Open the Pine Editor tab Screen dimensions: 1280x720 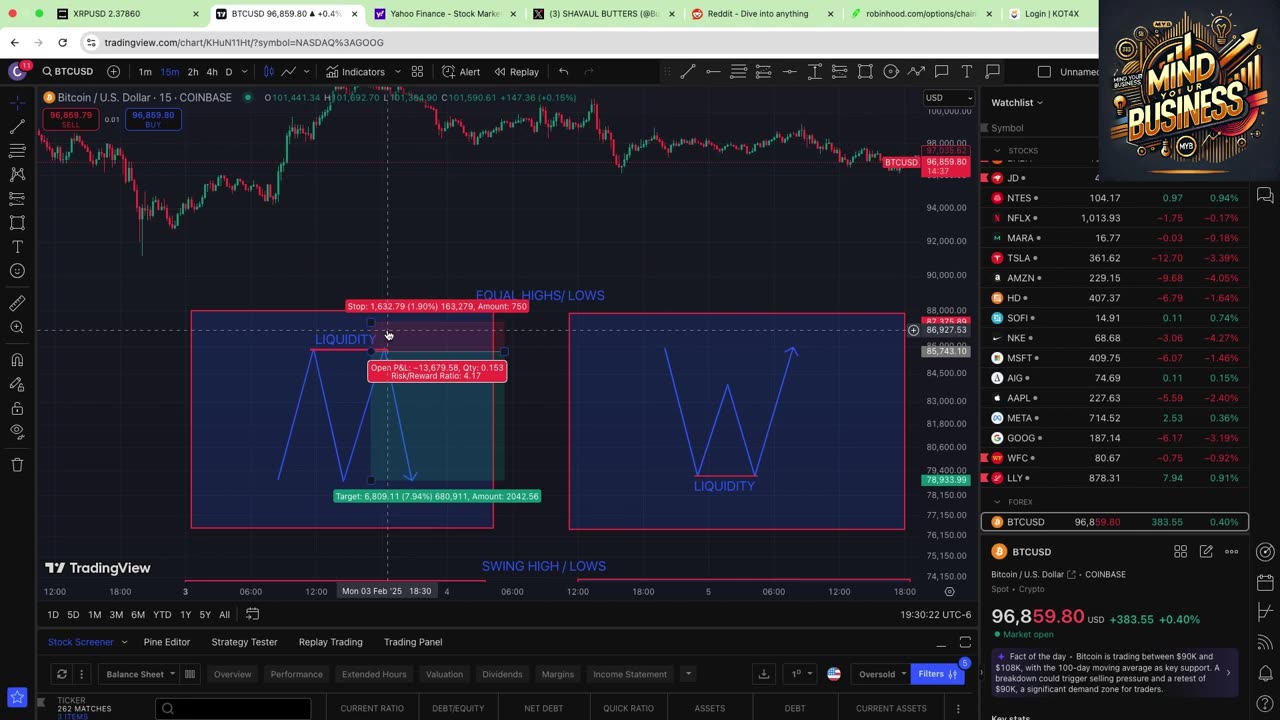[x=166, y=642]
